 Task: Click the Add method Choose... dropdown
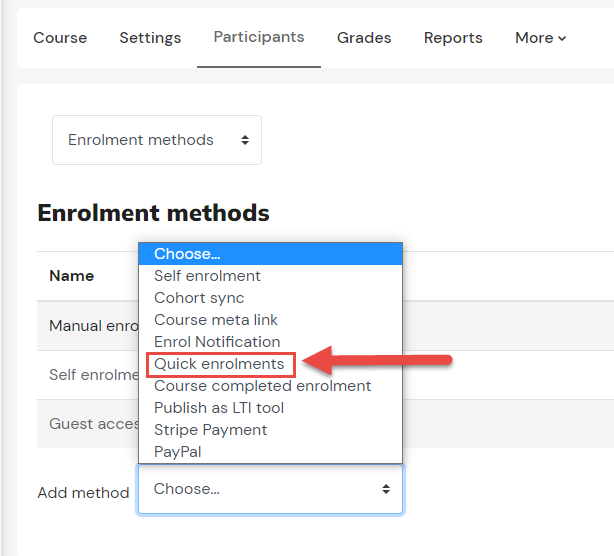point(270,489)
